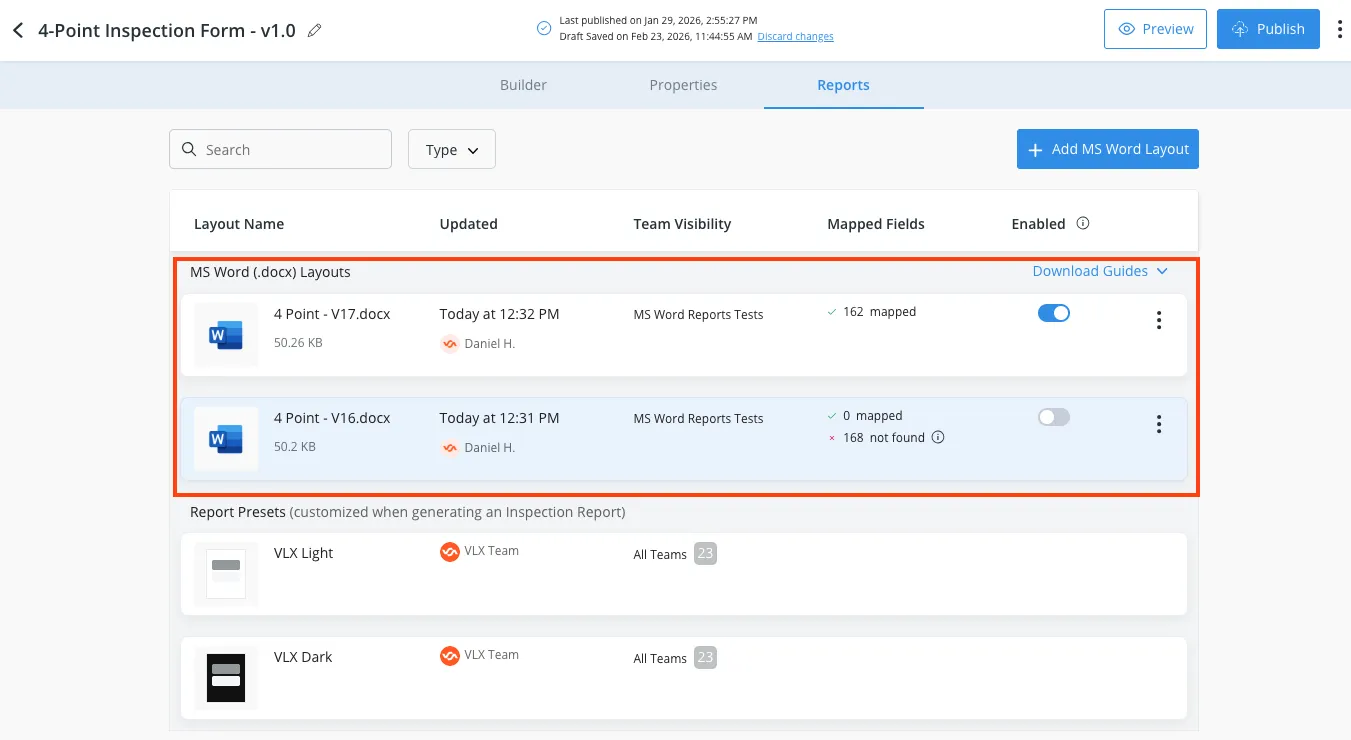The image size is (1351, 740).
Task: Click the Updated column header
Action: tap(468, 224)
